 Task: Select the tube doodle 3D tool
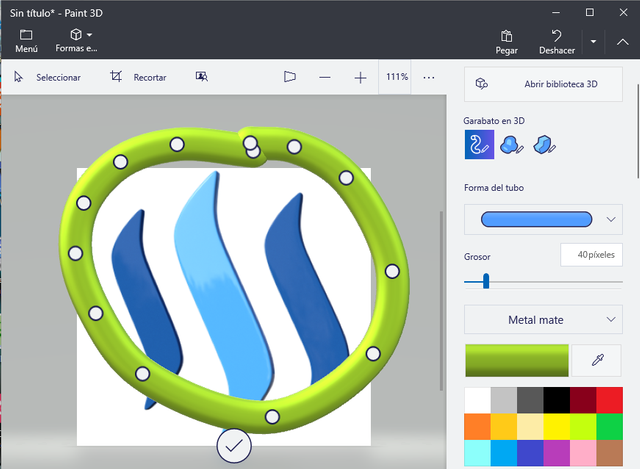pyautogui.click(x=479, y=144)
